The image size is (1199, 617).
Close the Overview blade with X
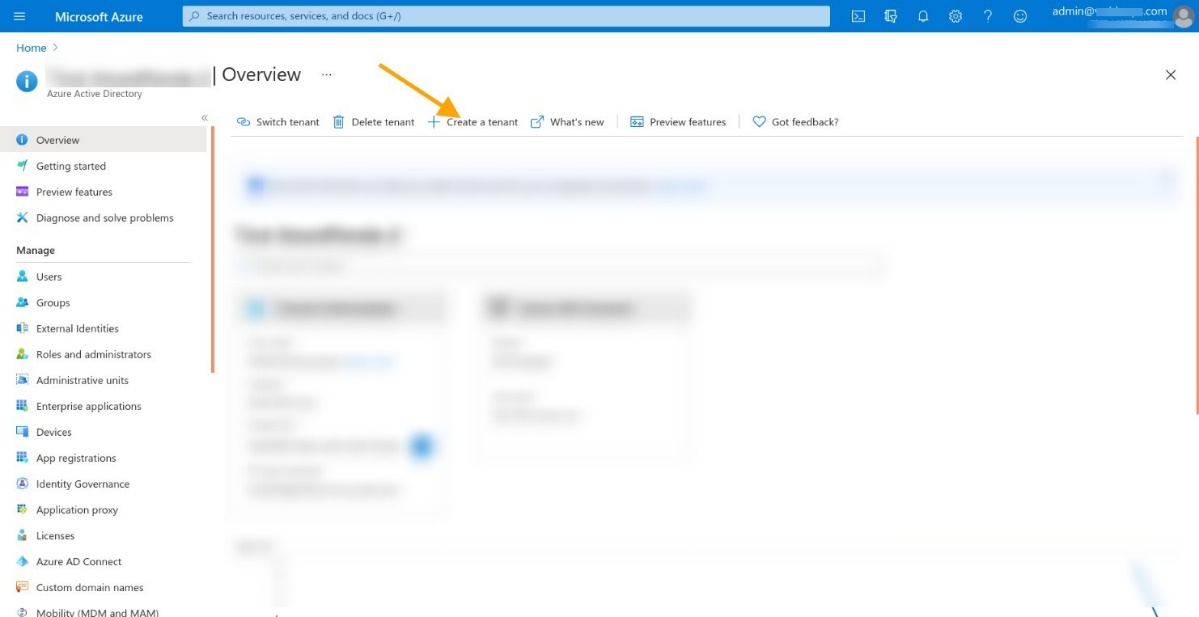pos(1170,75)
